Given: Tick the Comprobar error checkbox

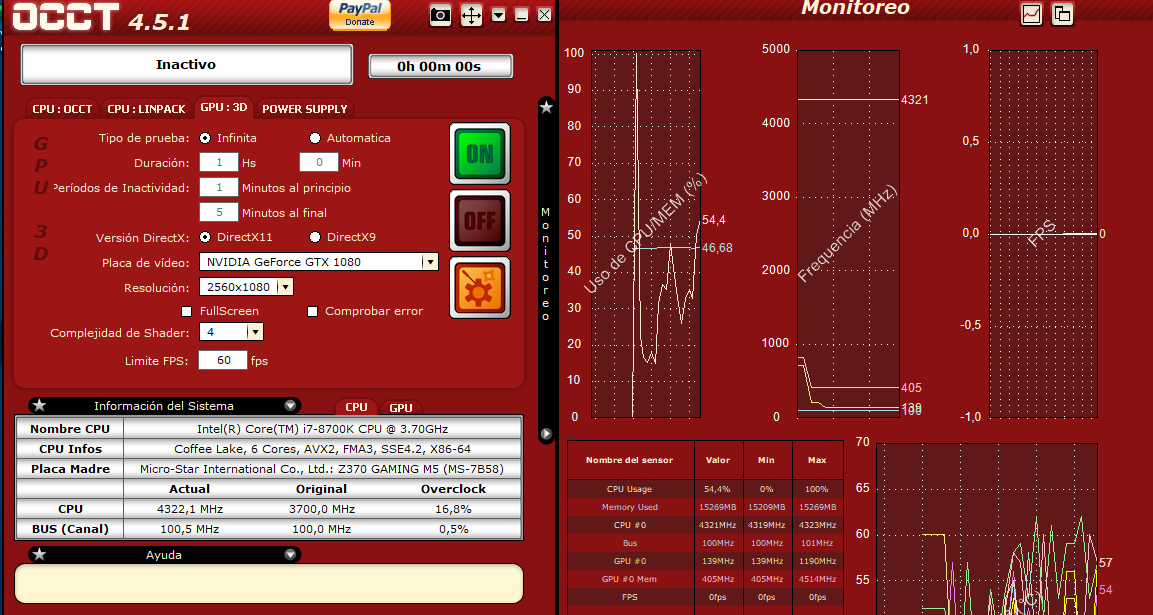Looking at the screenshot, I should [x=313, y=311].
